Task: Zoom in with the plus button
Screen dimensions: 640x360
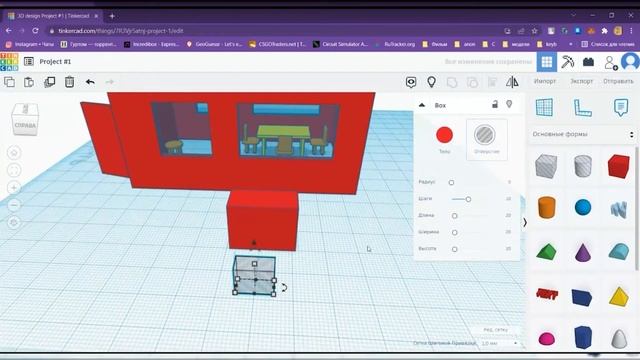Action: (14, 188)
